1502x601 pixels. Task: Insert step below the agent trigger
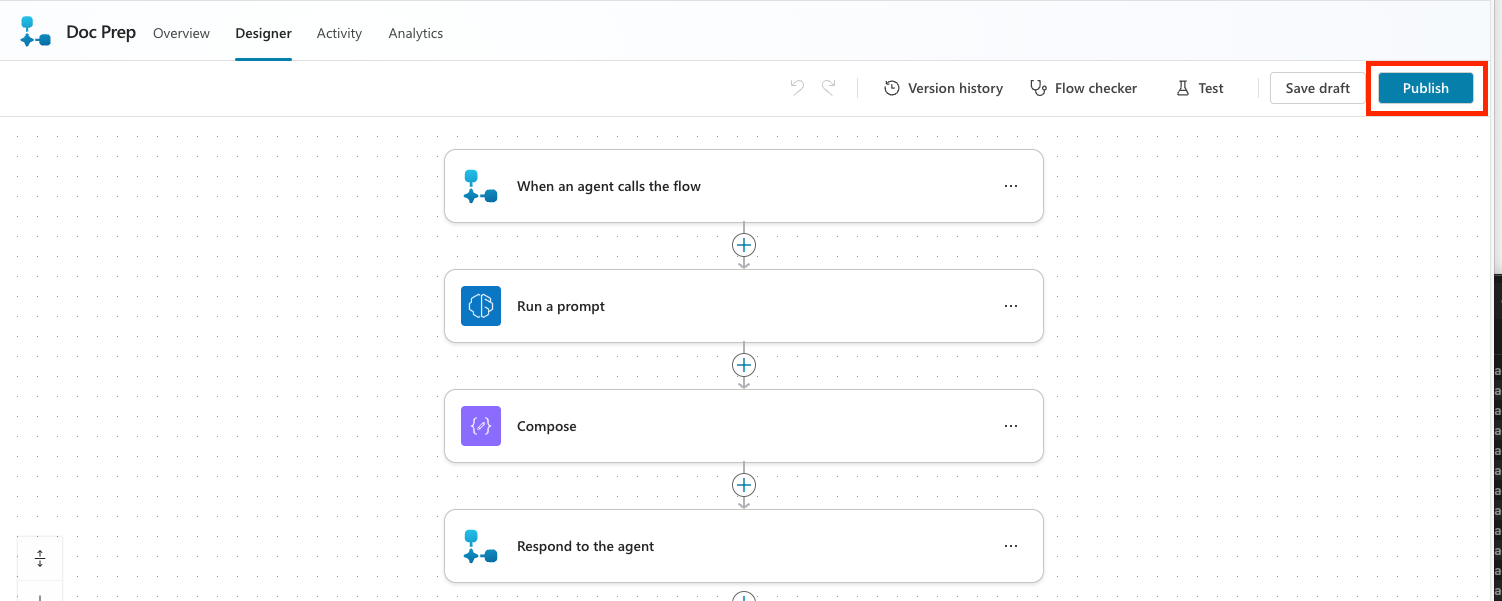pos(744,245)
